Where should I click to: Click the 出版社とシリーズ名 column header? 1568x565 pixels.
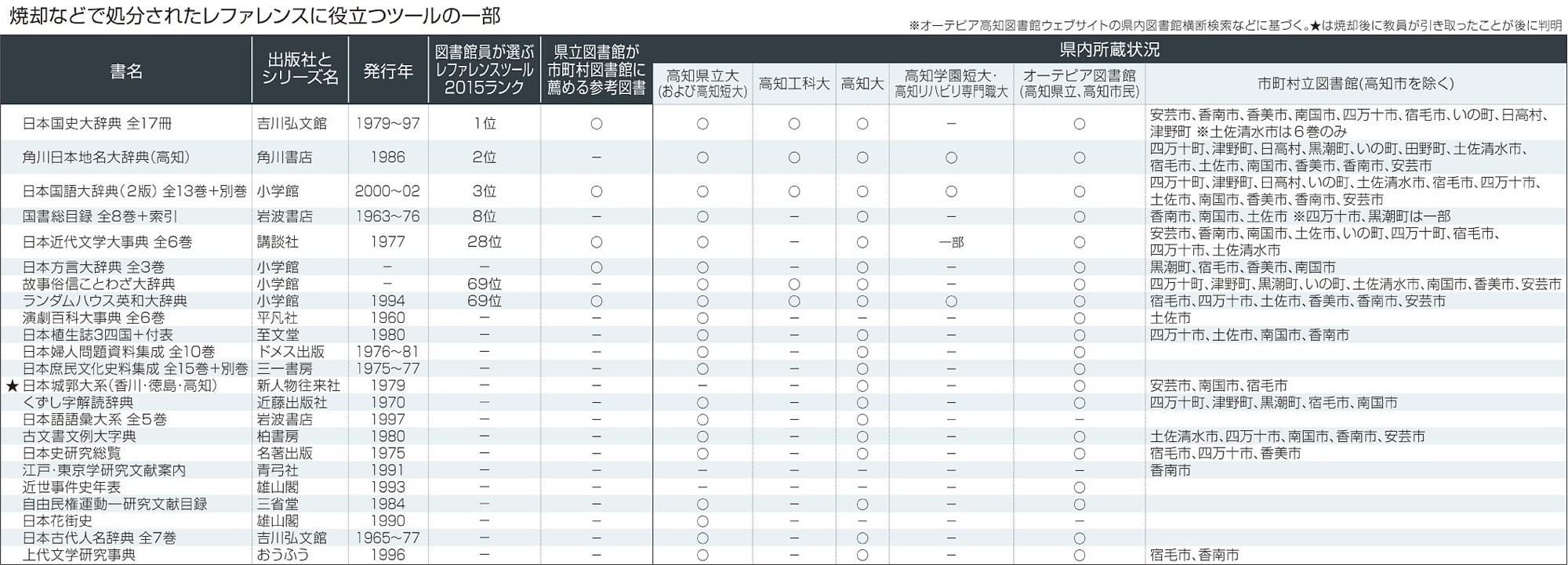pyautogui.click(x=299, y=69)
